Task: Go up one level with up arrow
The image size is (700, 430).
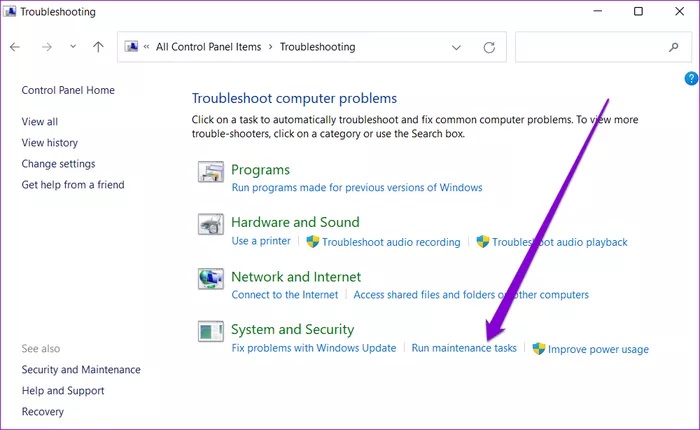Action: 98,47
